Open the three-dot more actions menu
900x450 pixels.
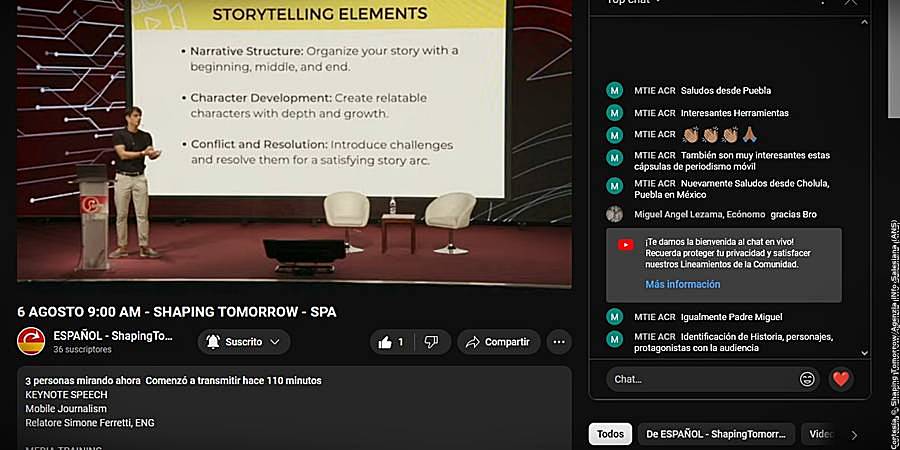(558, 342)
